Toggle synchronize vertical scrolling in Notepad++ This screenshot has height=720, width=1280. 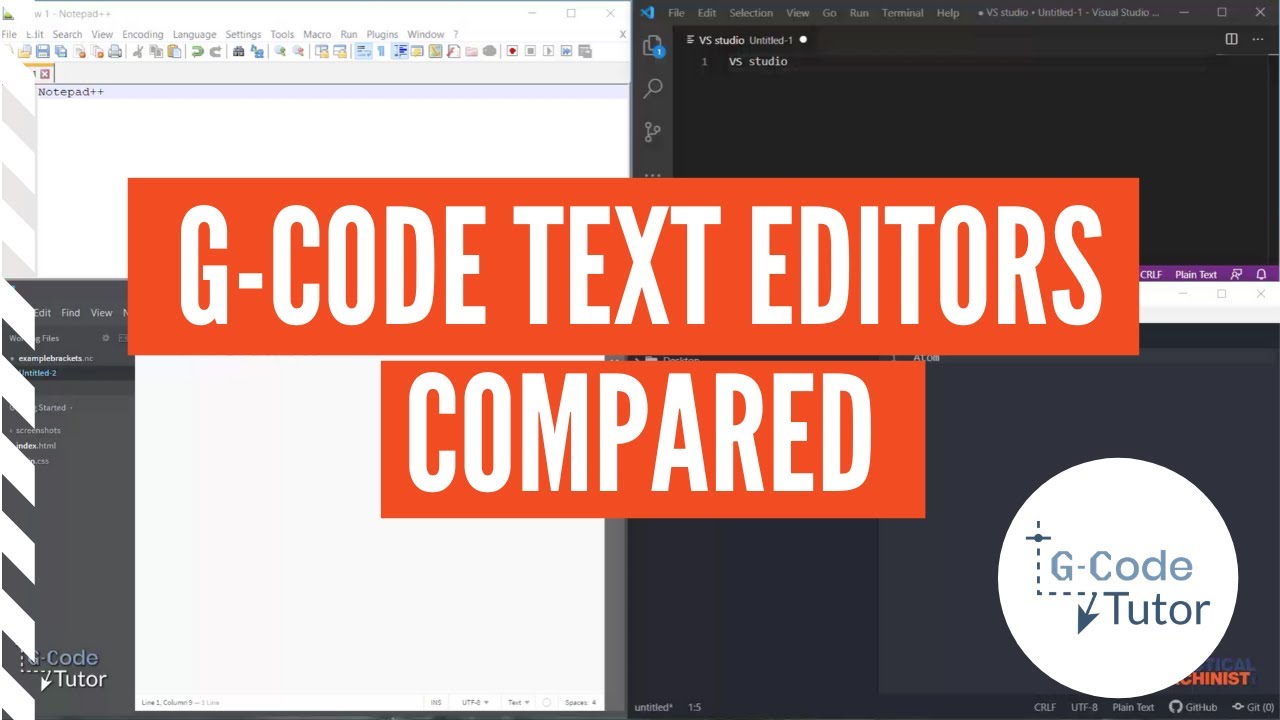click(322, 51)
